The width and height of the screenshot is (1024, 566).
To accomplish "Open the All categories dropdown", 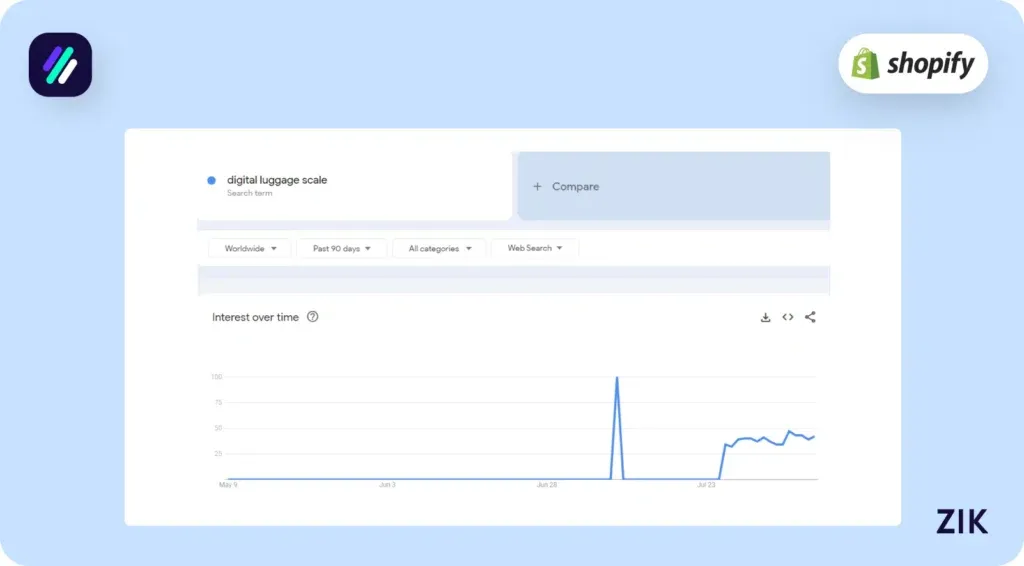I will point(439,248).
